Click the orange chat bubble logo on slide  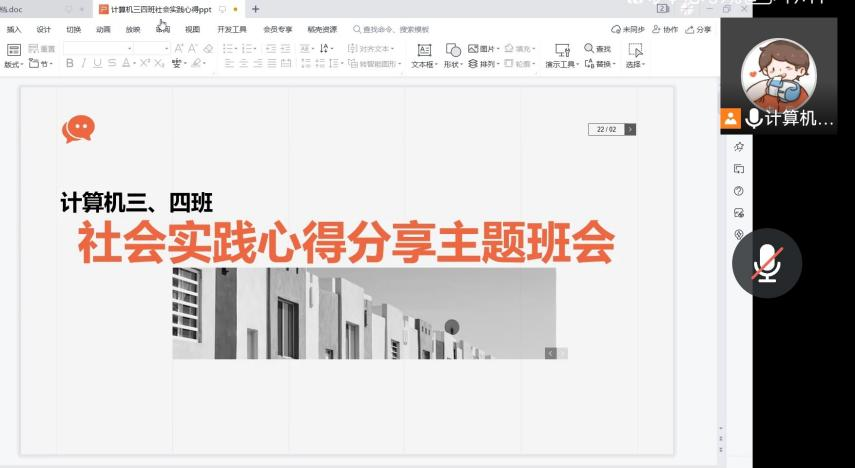[x=78, y=129]
